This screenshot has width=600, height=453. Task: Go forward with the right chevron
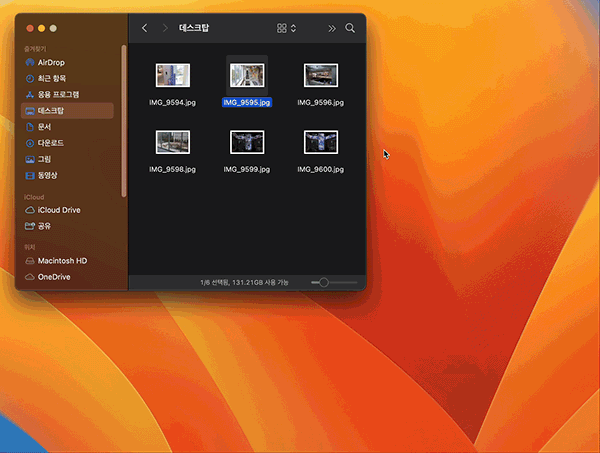165,28
